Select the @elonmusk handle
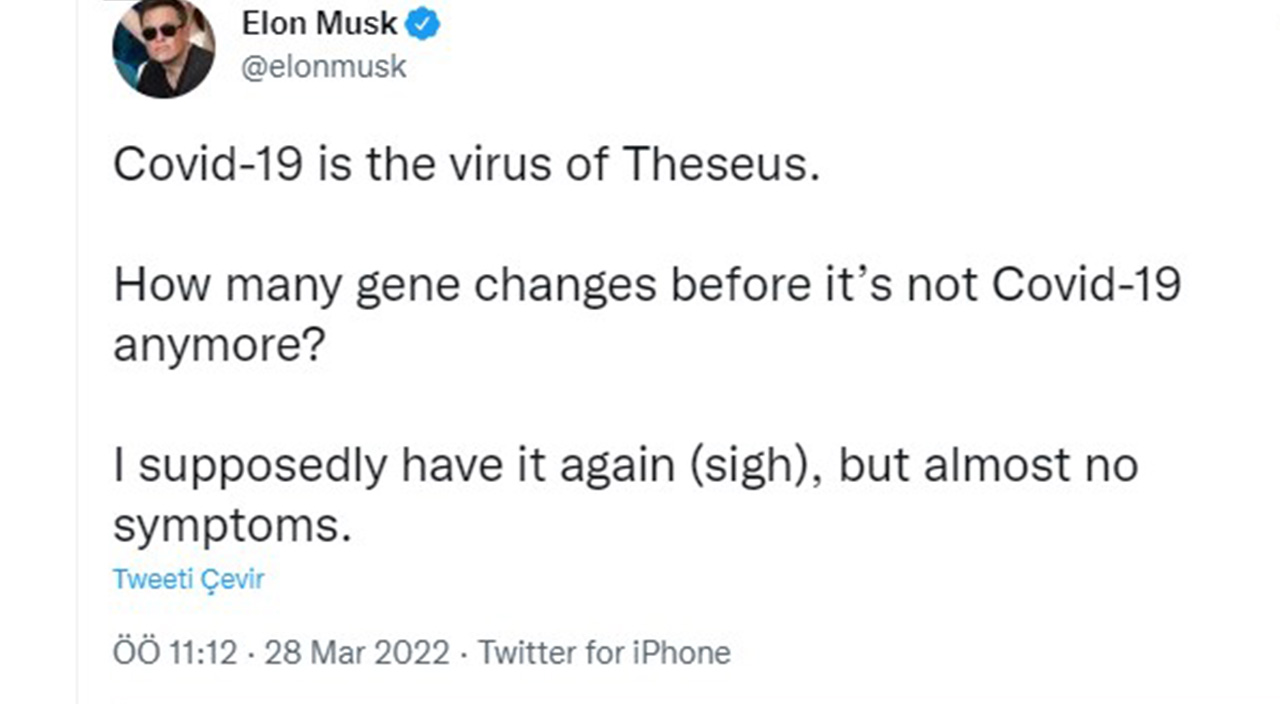The height and width of the screenshot is (704, 1280). pyautogui.click(x=322, y=66)
